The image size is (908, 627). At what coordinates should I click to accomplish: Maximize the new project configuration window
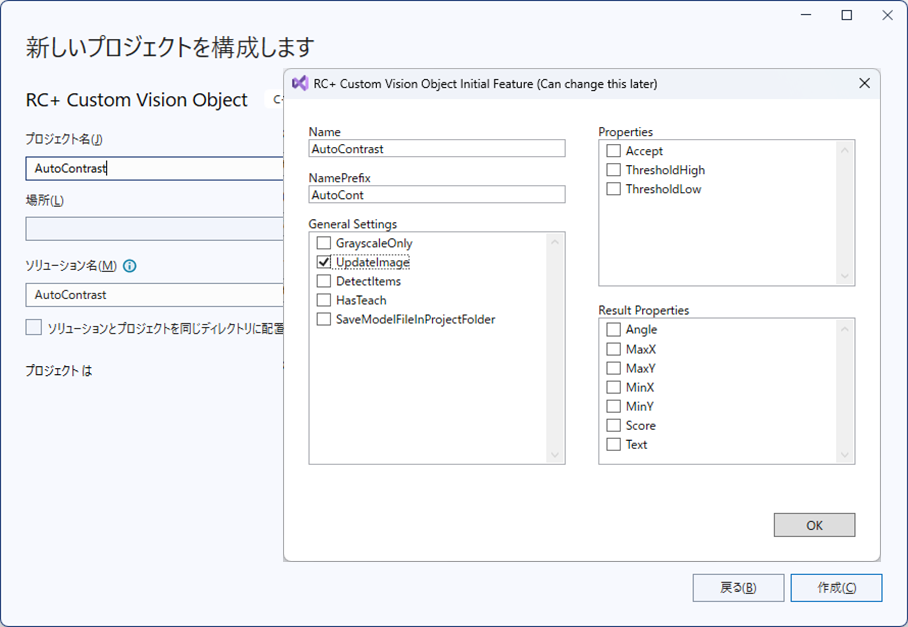[847, 15]
